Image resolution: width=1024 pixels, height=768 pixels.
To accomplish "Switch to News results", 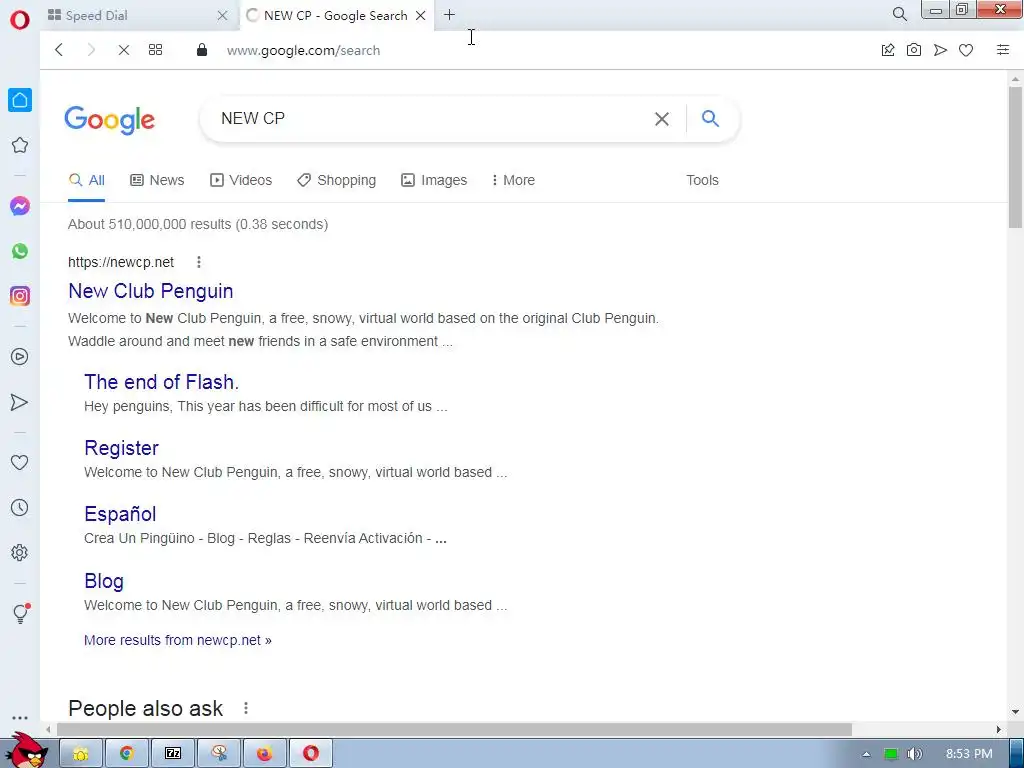I will click(x=157, y=180).
